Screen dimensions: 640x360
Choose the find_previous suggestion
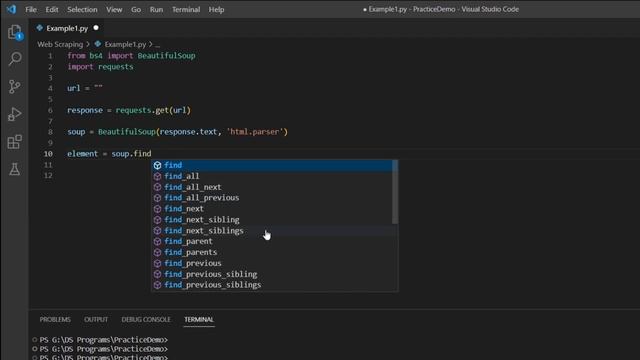click(272, 263)
